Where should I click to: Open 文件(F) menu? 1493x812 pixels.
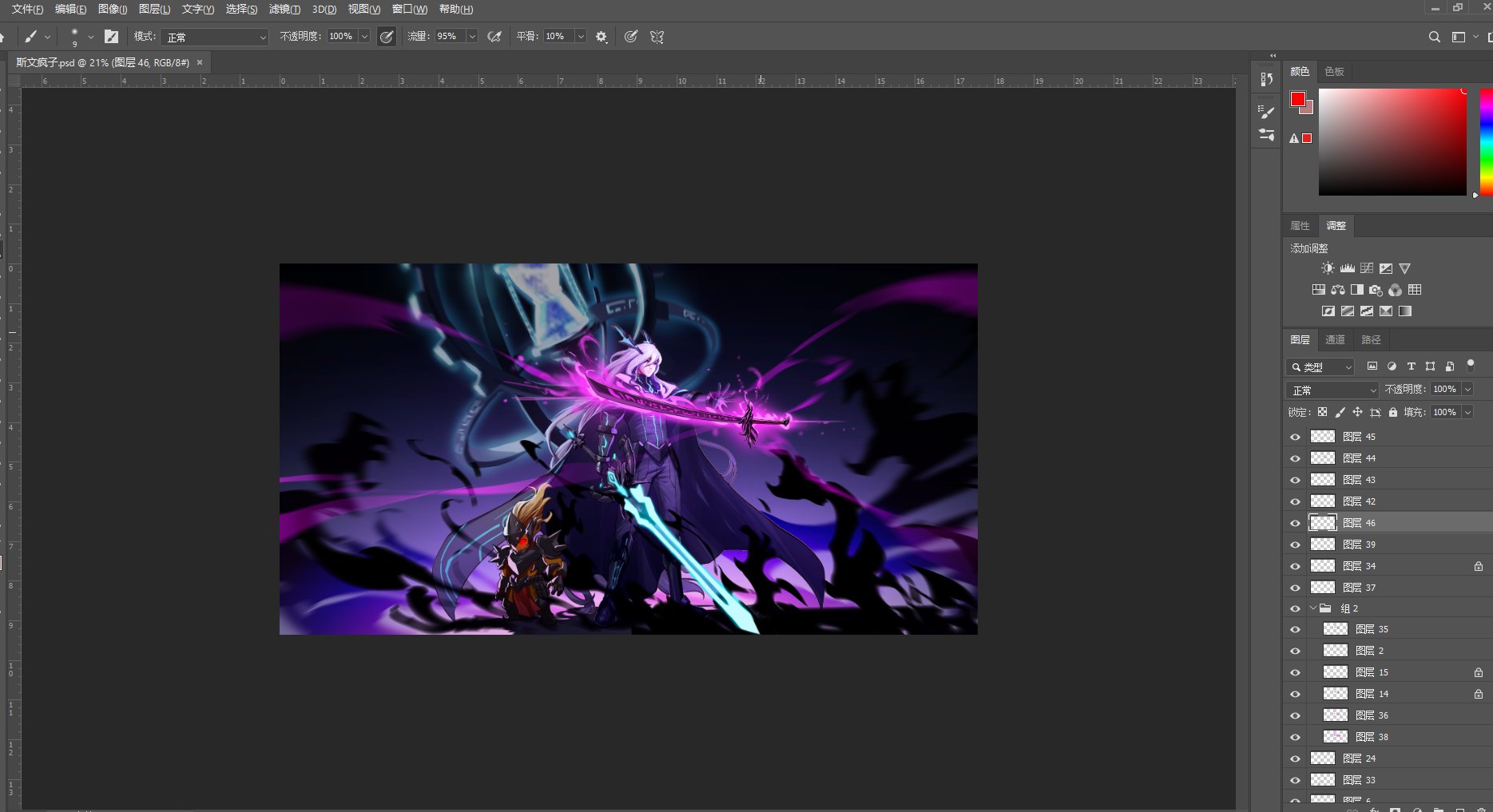27,10
